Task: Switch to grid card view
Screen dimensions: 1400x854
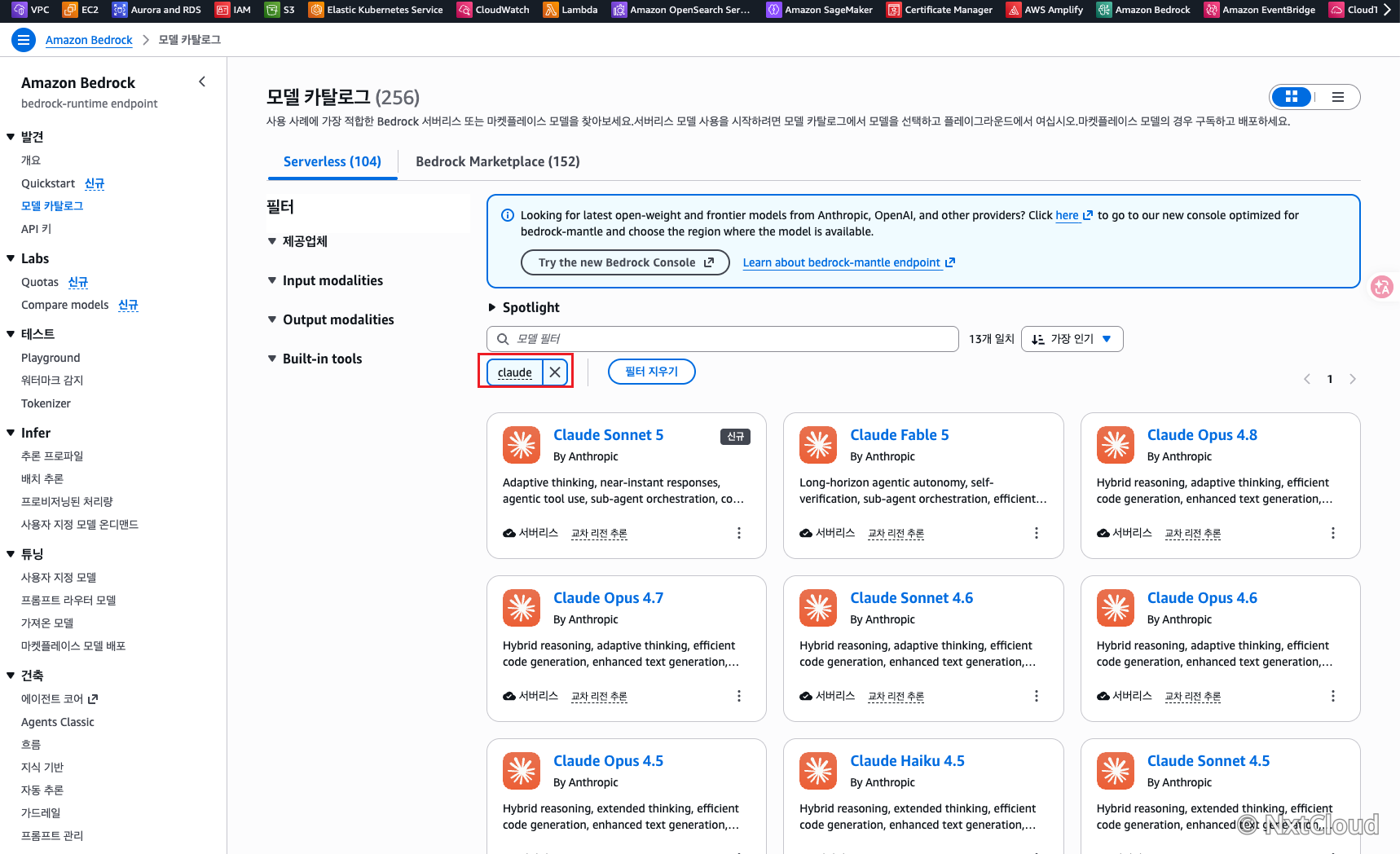Action: click(1292, 97)
